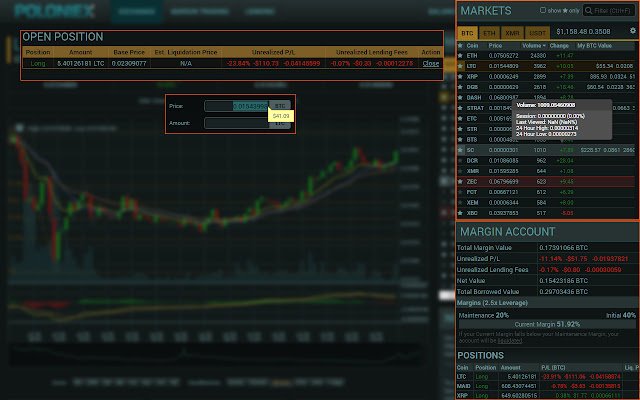Select MAID row in Positions table

point(548,386)
